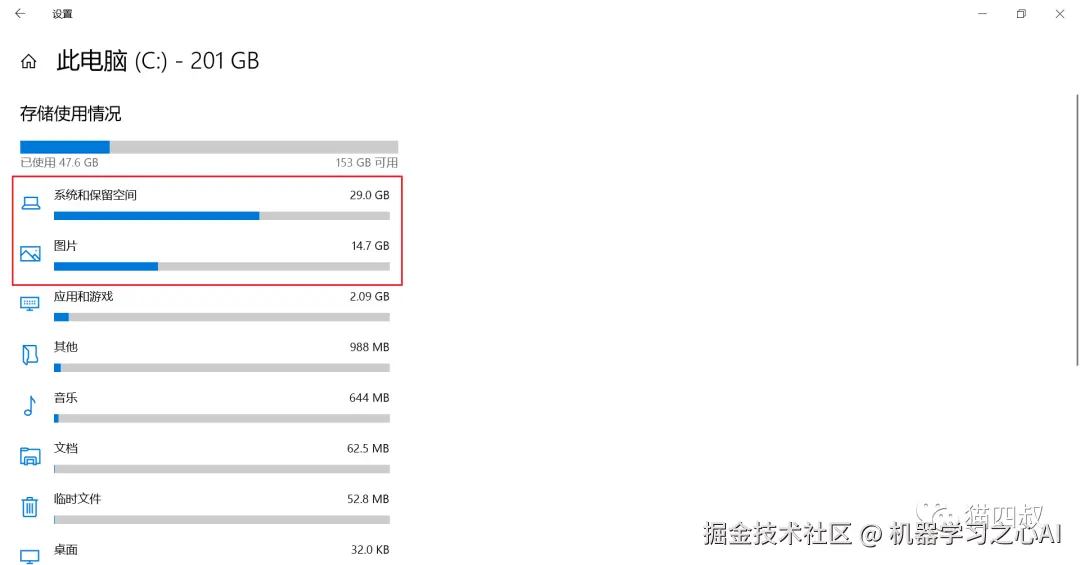The image size is (1080, 565).
Task: Click the Apps & games (应用和游戏) icon
Action: (x=30, y=304)
